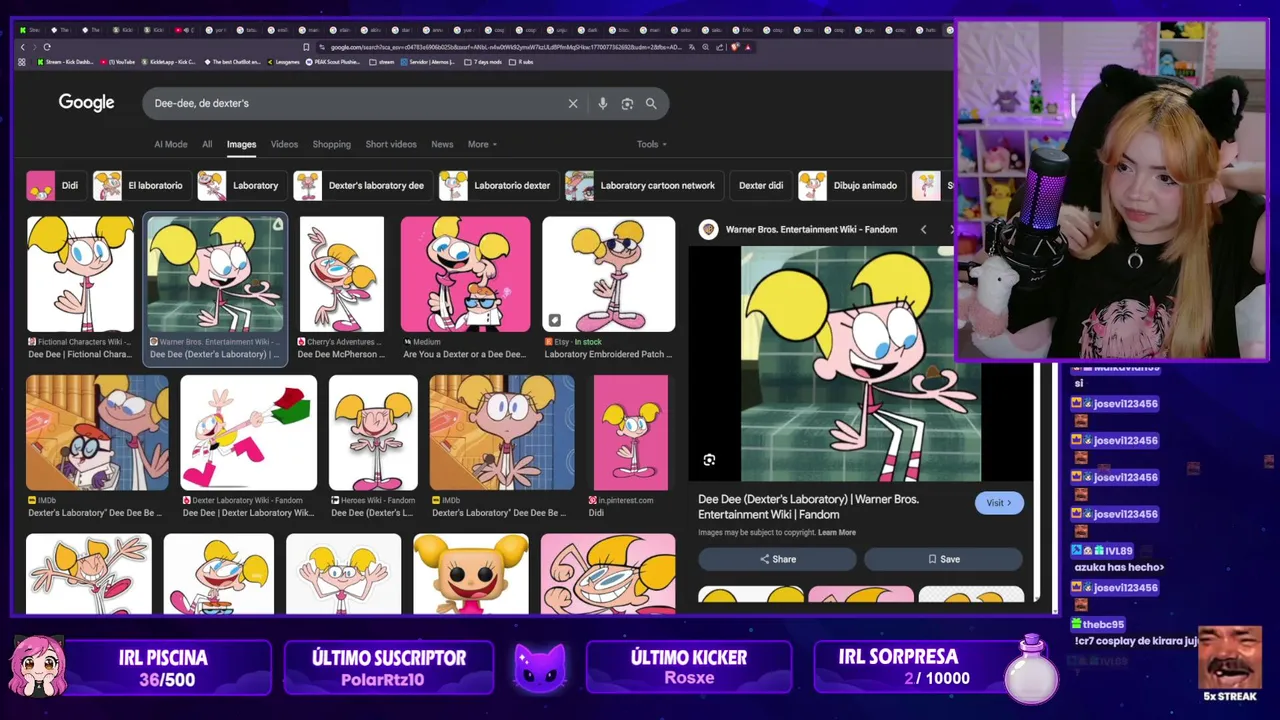Open the Learn More copyright link

click(x=837, y=532)
